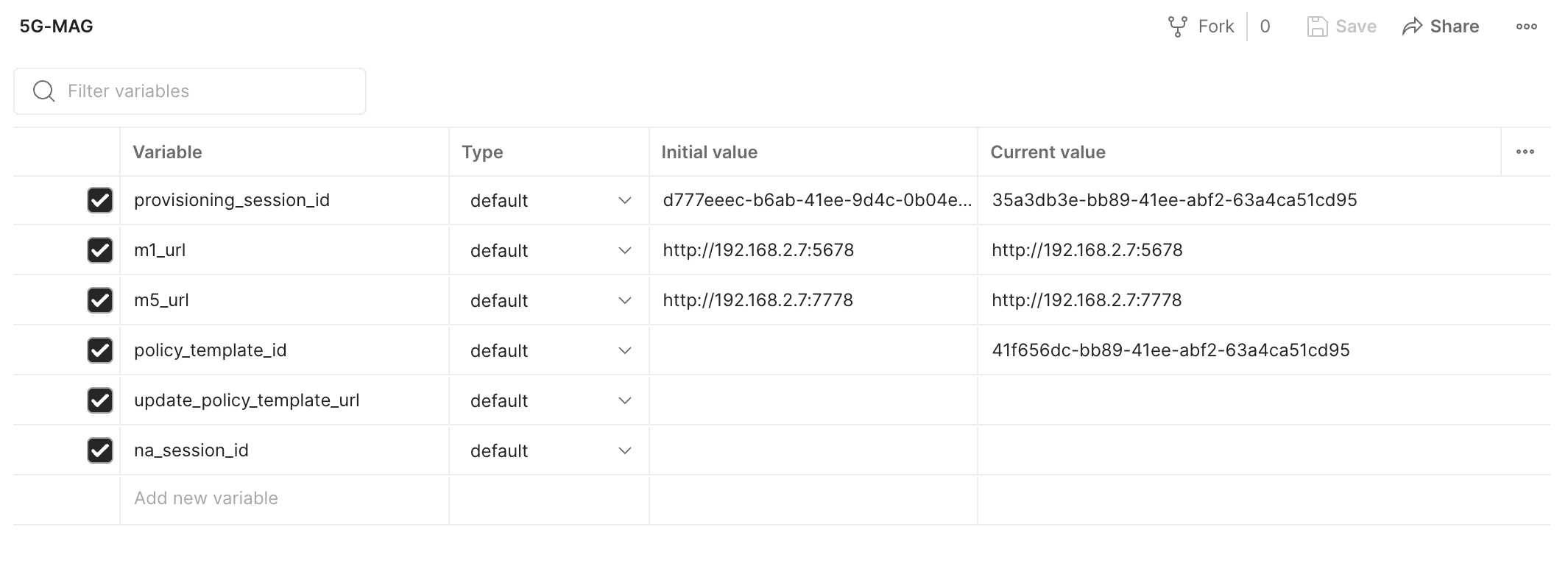
Task: Open type dropdown for update_policy_template_url
Action: click(624, 400)
